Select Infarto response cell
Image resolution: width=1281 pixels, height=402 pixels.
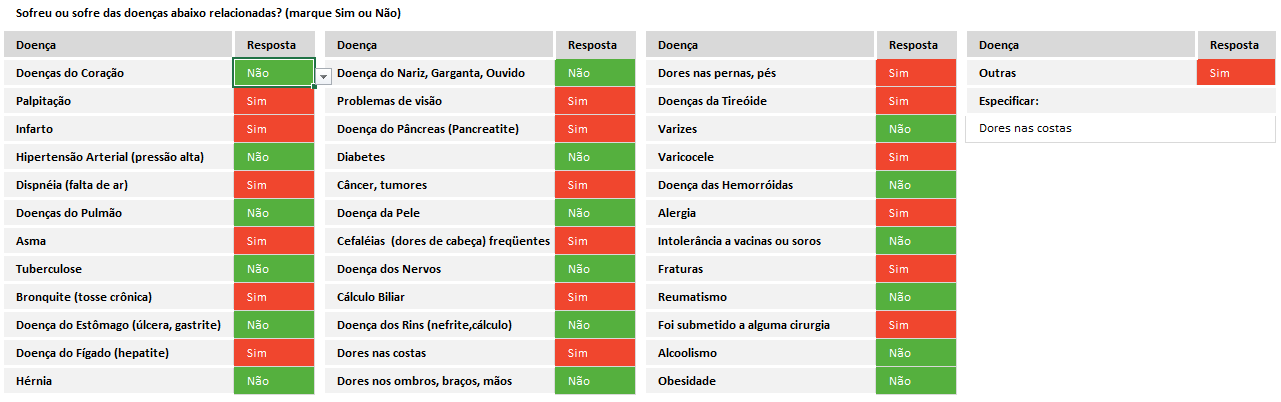(273, 129)
